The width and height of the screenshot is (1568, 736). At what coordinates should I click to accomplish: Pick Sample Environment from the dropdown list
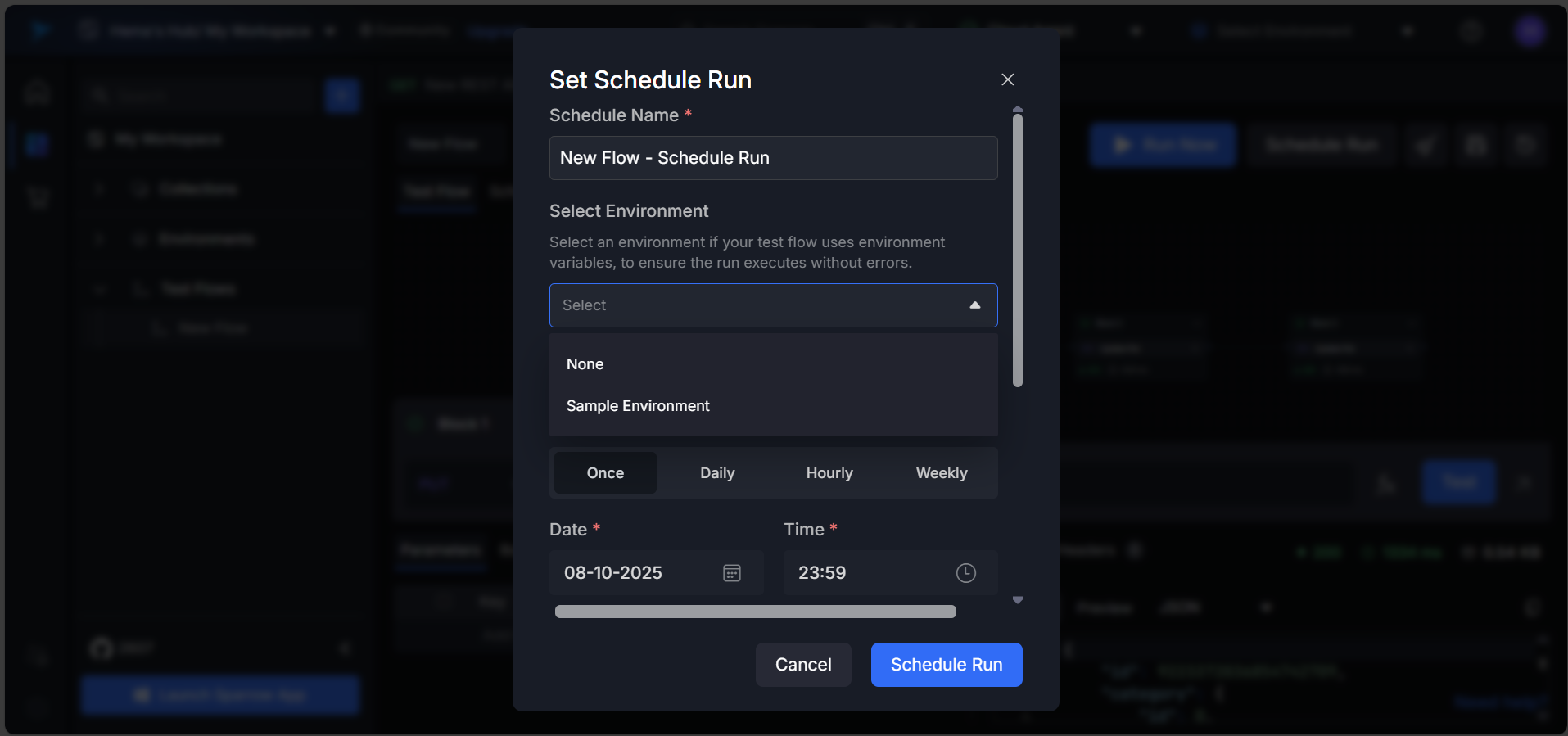click(x=638, y=406)
